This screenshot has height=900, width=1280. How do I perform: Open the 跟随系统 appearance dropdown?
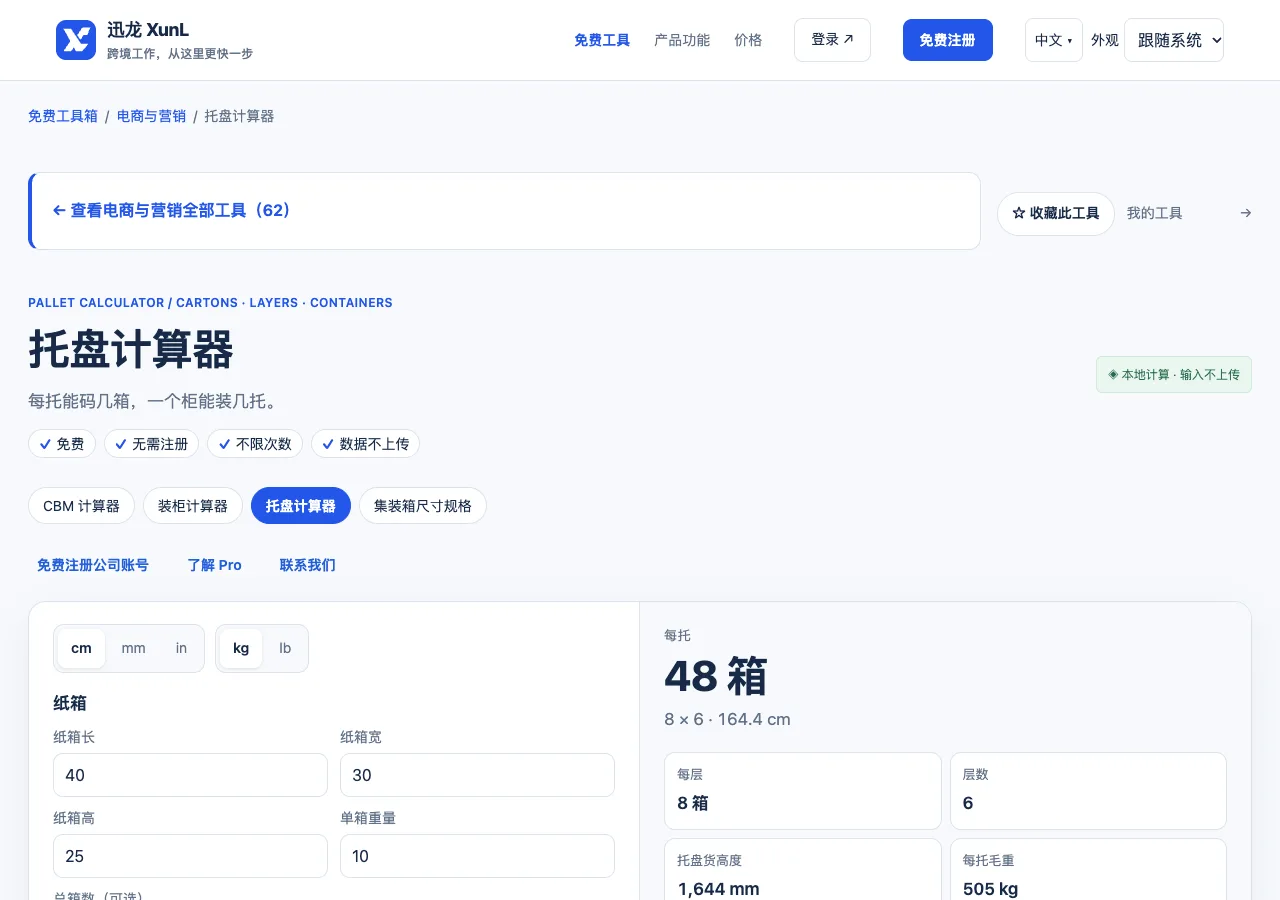1174,40
